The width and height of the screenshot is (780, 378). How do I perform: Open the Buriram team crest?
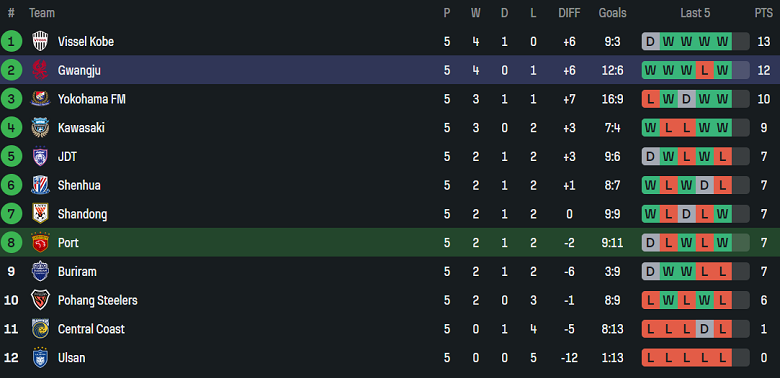pos(40,271)
